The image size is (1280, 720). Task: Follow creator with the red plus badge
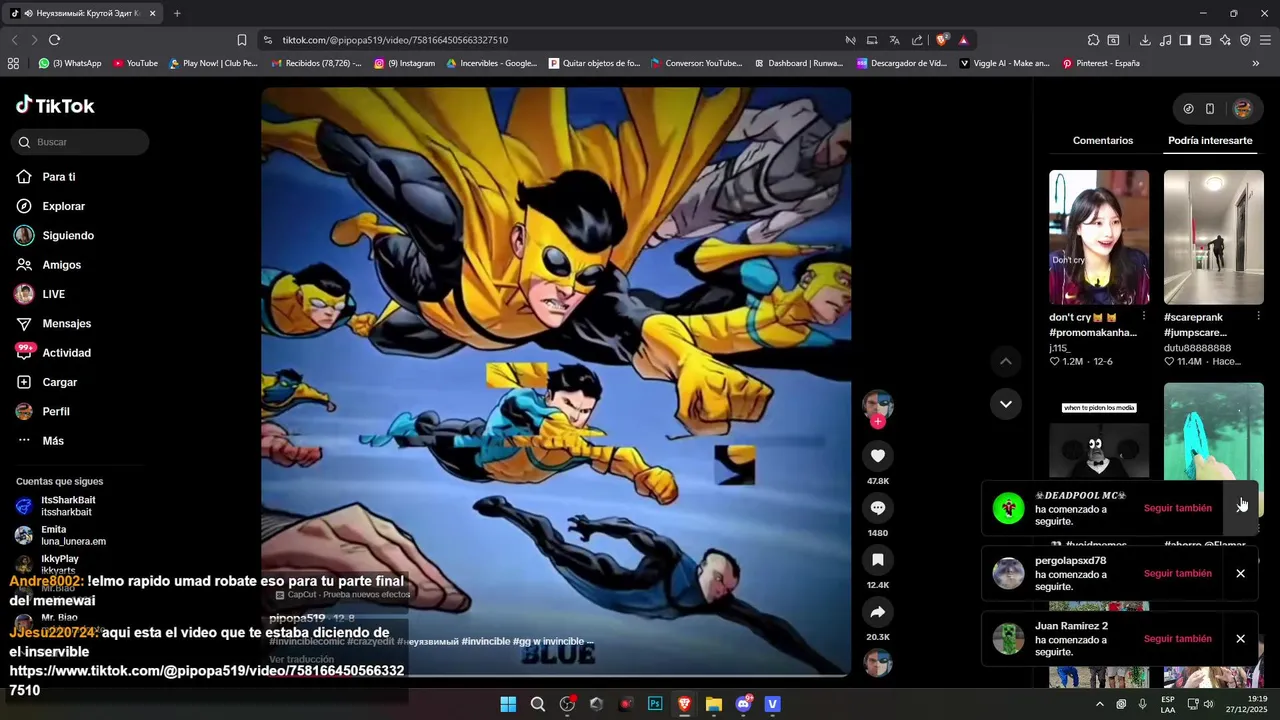tap(877, 422)
